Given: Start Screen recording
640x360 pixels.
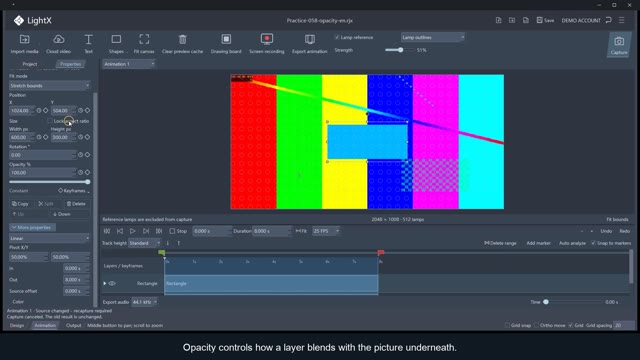Looking at the screenshot, I should click(267, 44).
